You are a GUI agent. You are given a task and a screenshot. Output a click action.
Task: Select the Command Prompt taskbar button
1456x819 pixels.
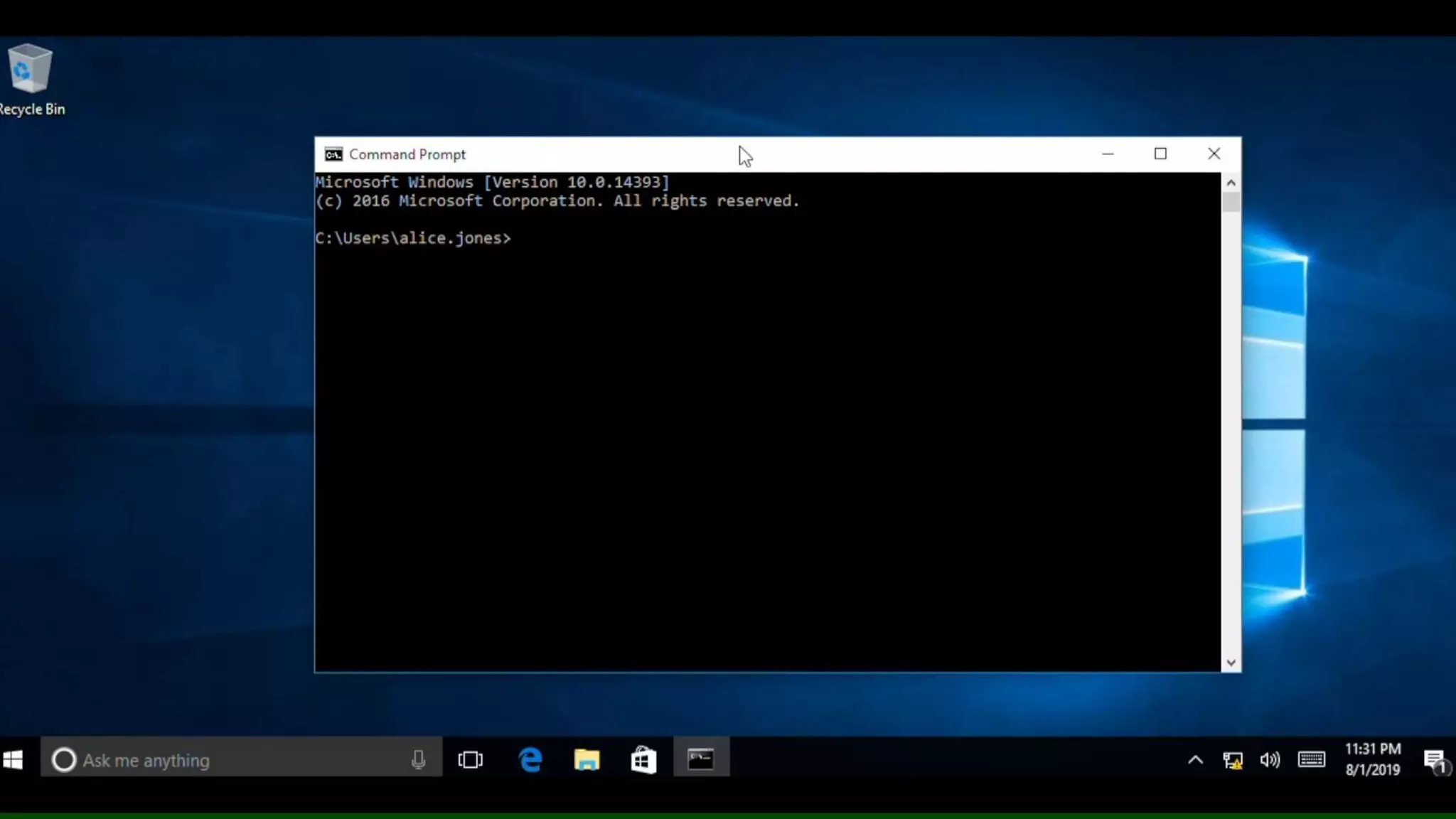pos(701,760)
